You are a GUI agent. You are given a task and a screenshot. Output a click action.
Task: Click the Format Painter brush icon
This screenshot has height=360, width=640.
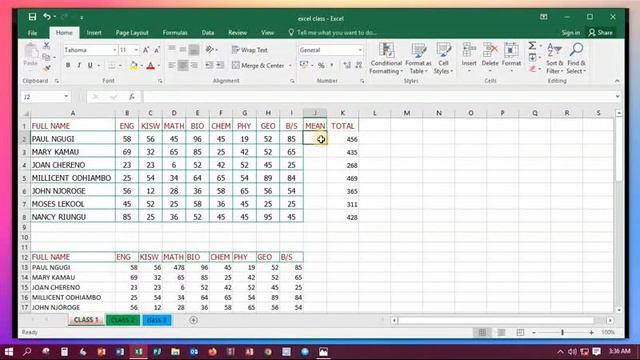(x=47, y=68)
